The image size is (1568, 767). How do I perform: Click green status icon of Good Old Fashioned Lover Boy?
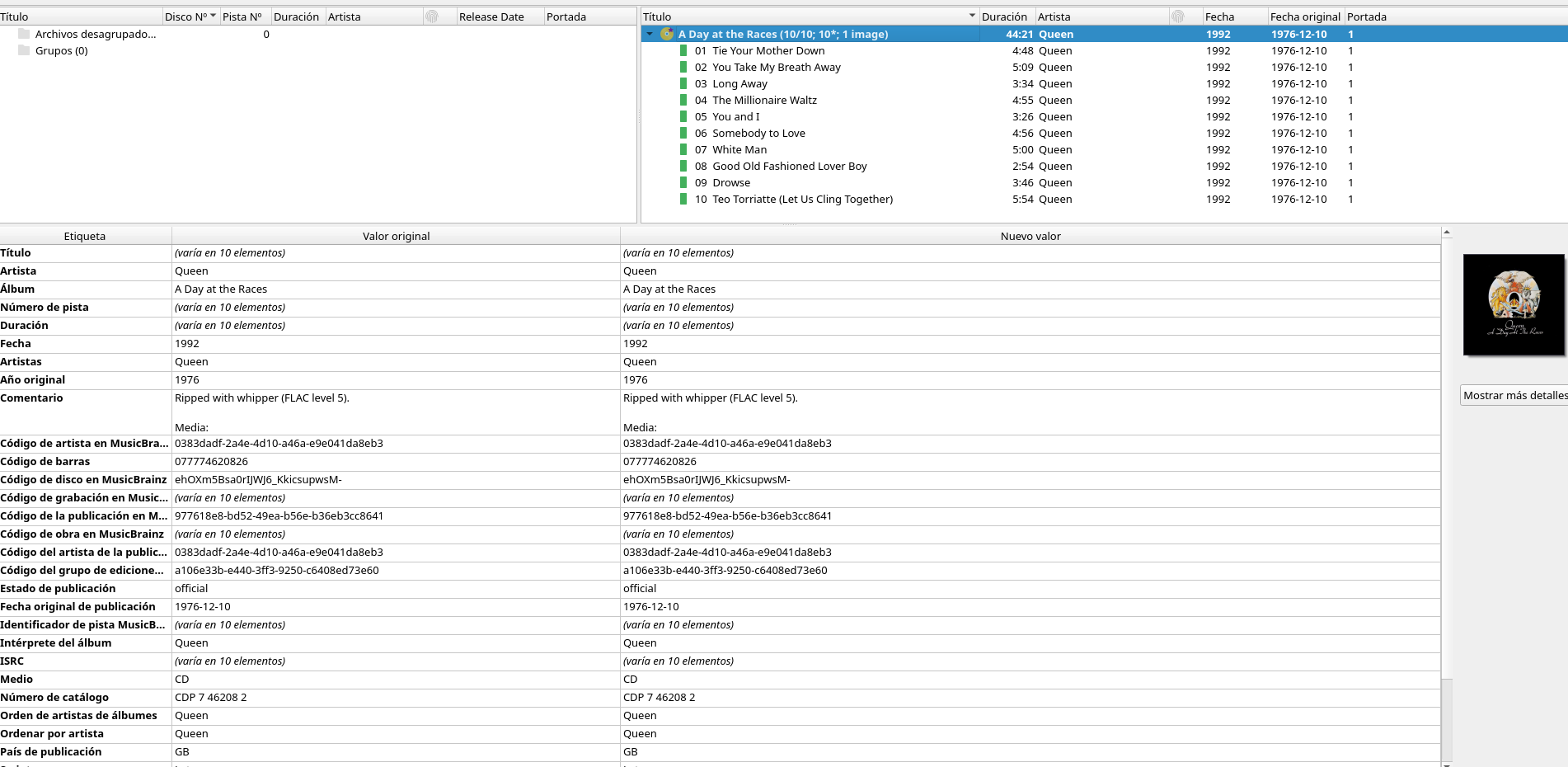point(683,166)
